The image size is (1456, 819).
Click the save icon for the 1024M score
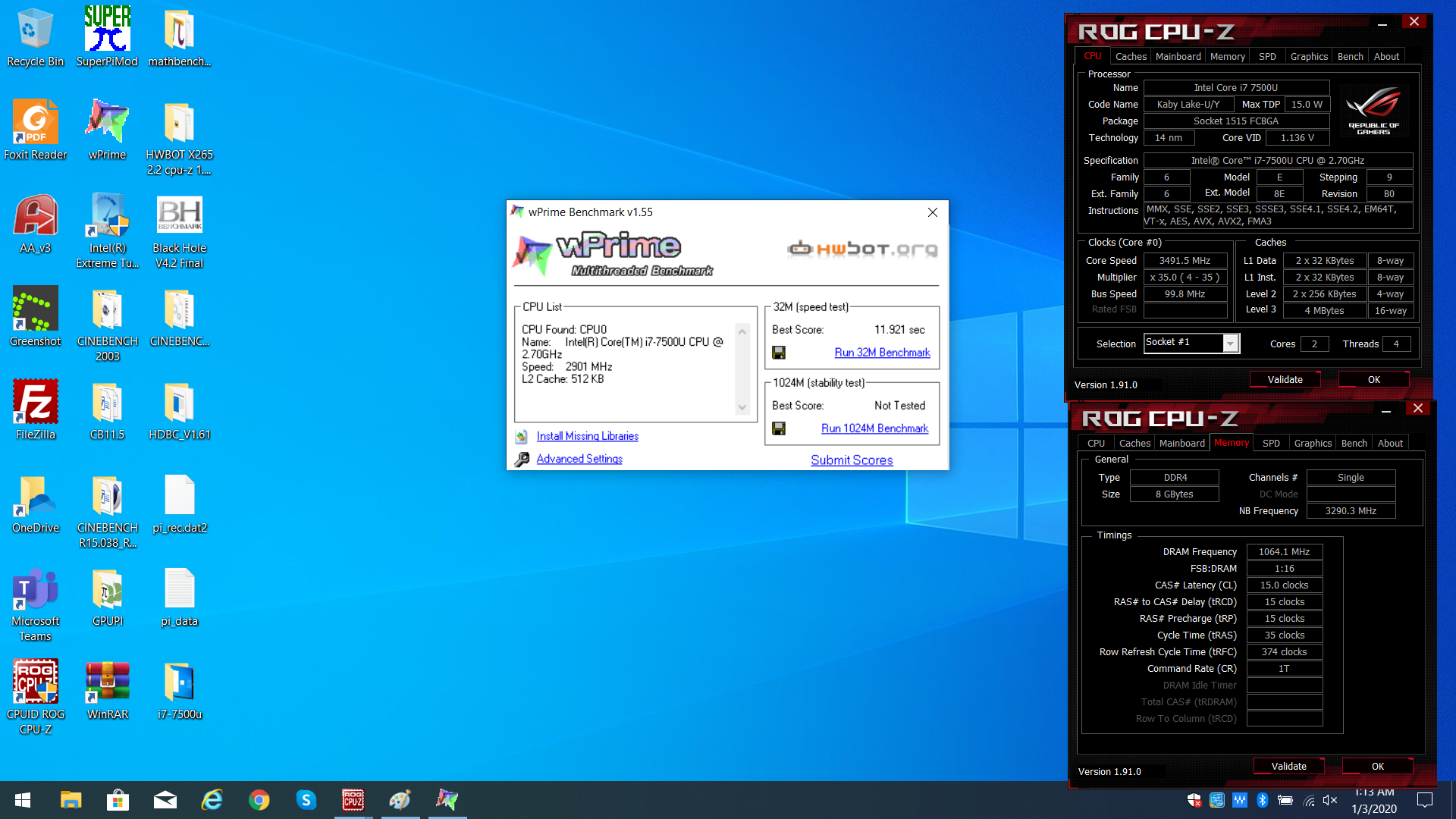point(779,428)
